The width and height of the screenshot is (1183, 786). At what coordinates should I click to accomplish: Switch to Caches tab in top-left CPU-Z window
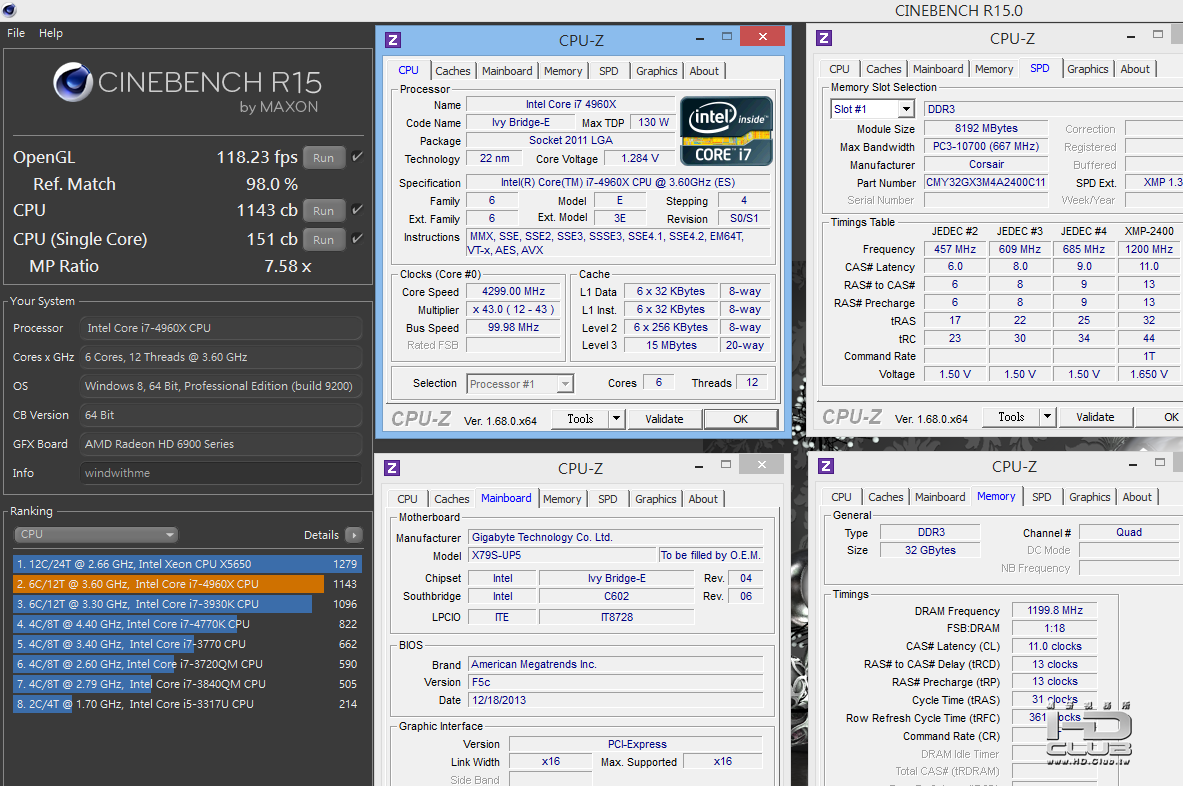pos(453,71)
